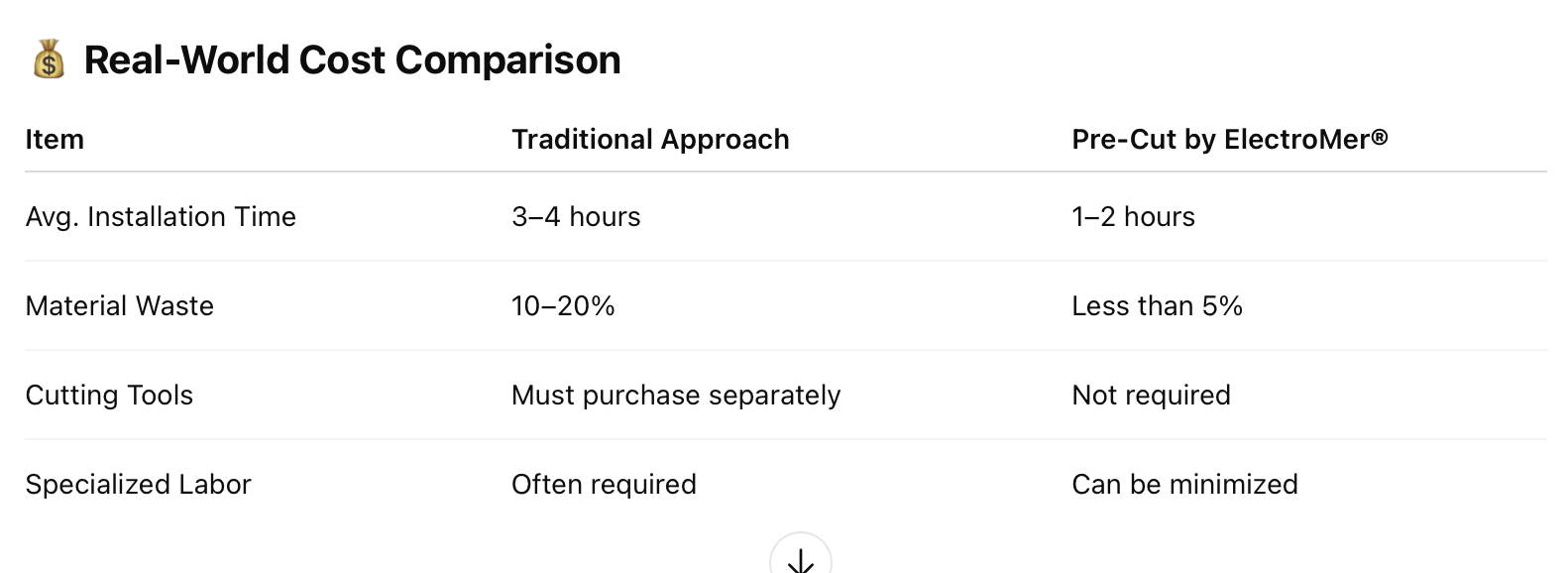Screen dimensions: 1568x573
Task: Select the Material Waste row label
Action: (119, 306)
